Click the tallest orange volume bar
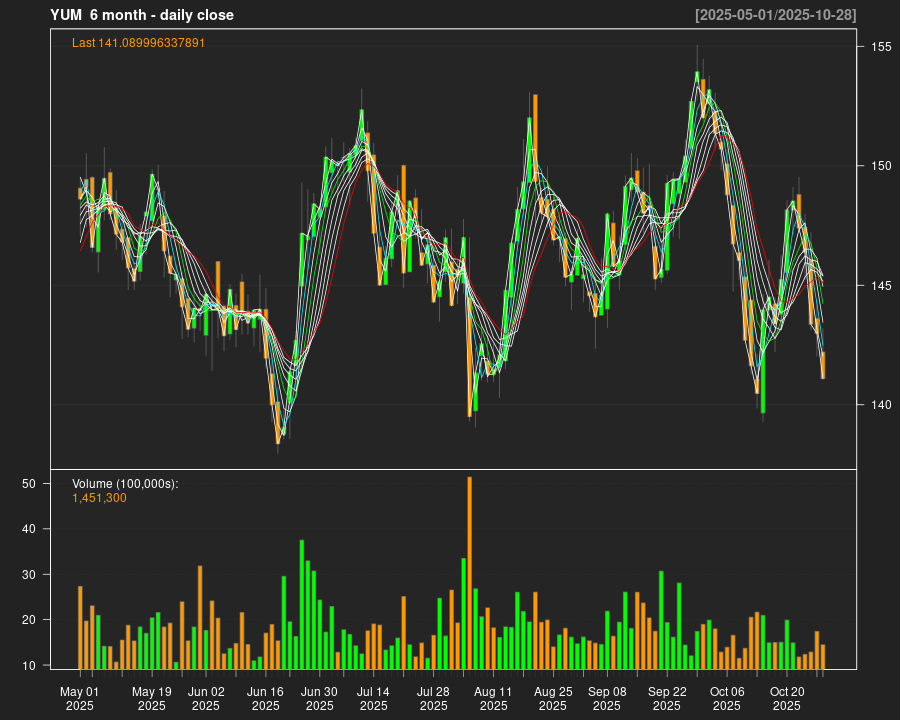Image resolution: width=900 pixels, height=720 pixels. tap(469, 572)
